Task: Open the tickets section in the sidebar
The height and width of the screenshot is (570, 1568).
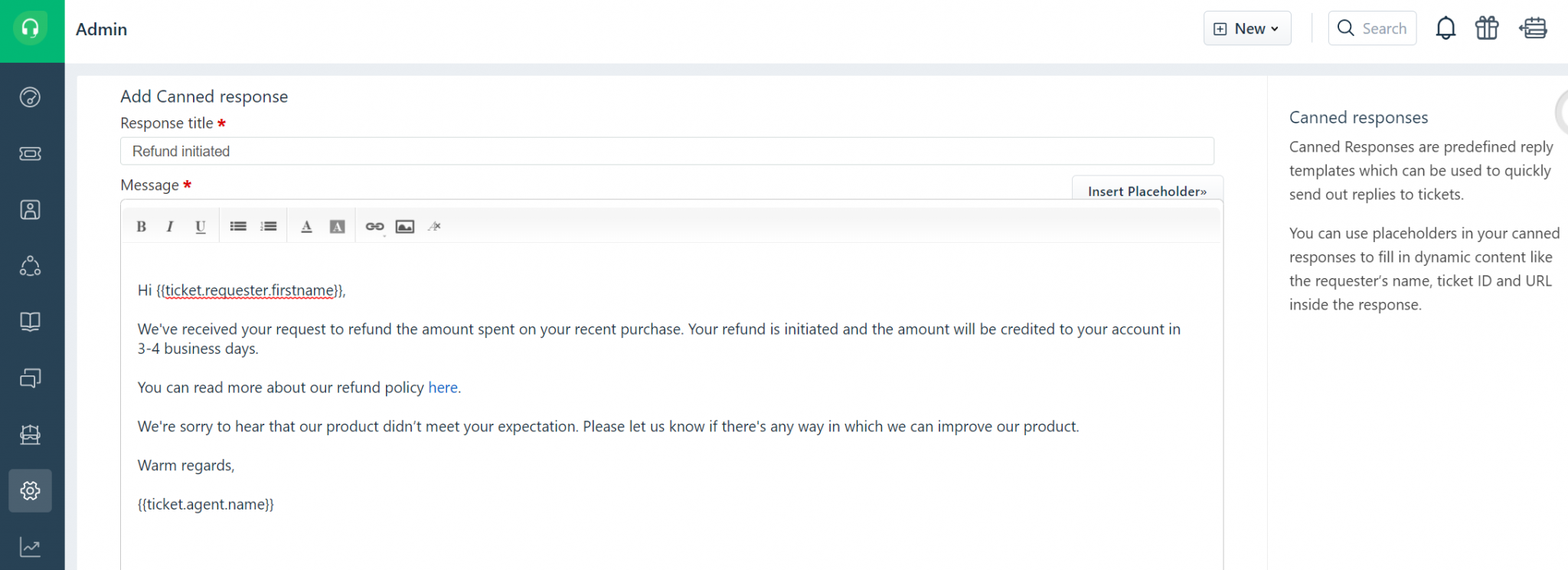Action: pyautogui.click(x=31, y=153)
